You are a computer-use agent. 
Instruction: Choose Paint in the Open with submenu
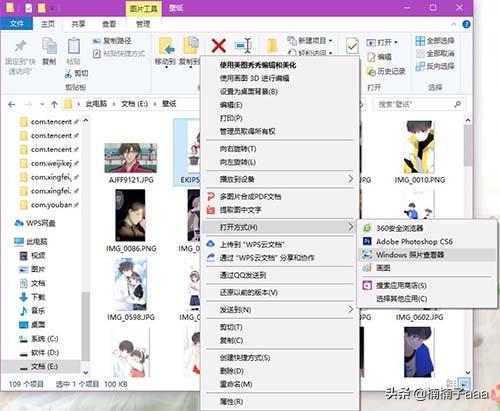pyautogui.click(x=427, y=268)
